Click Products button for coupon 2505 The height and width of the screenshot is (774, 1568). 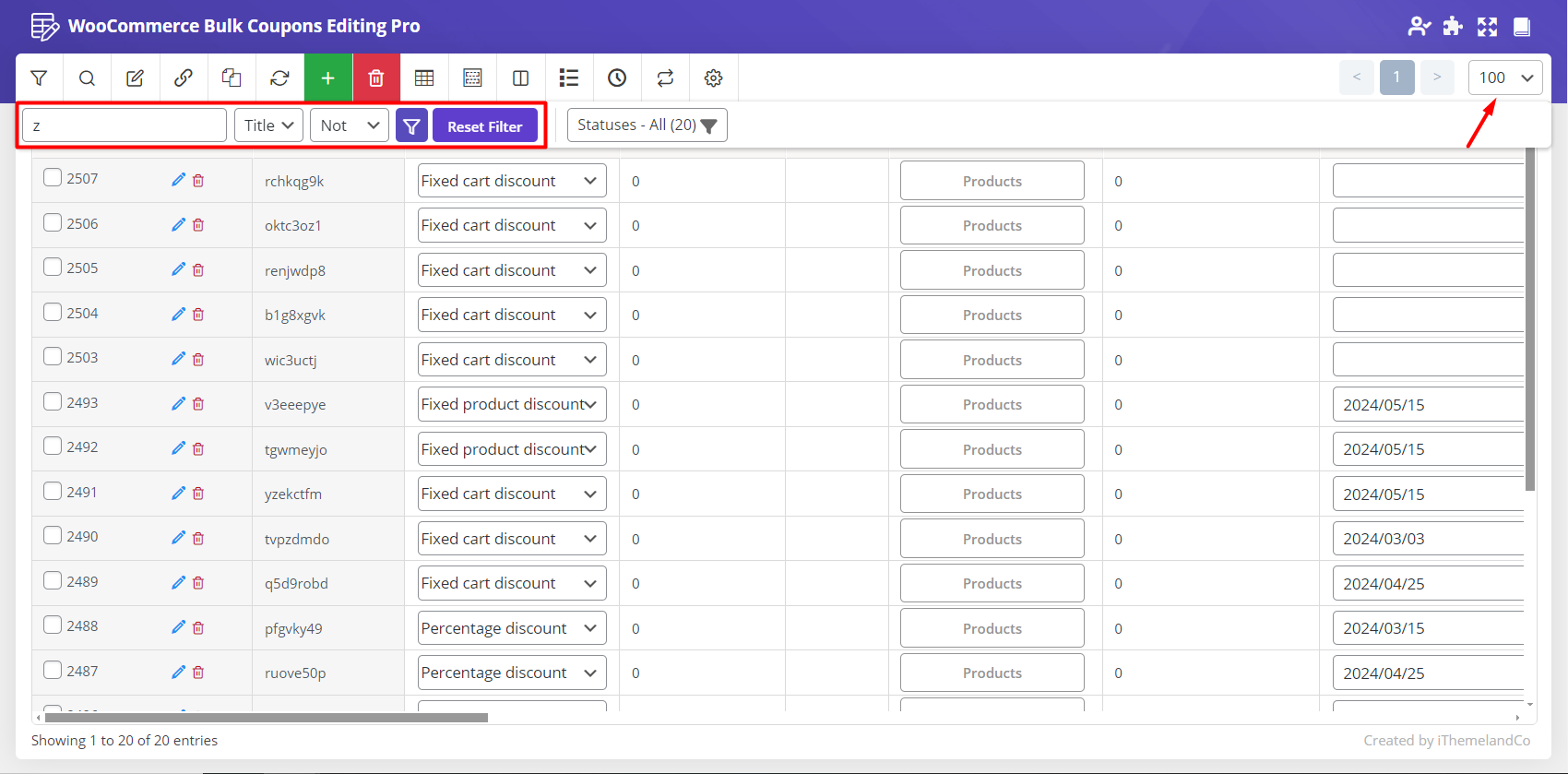tap(992, 270)
